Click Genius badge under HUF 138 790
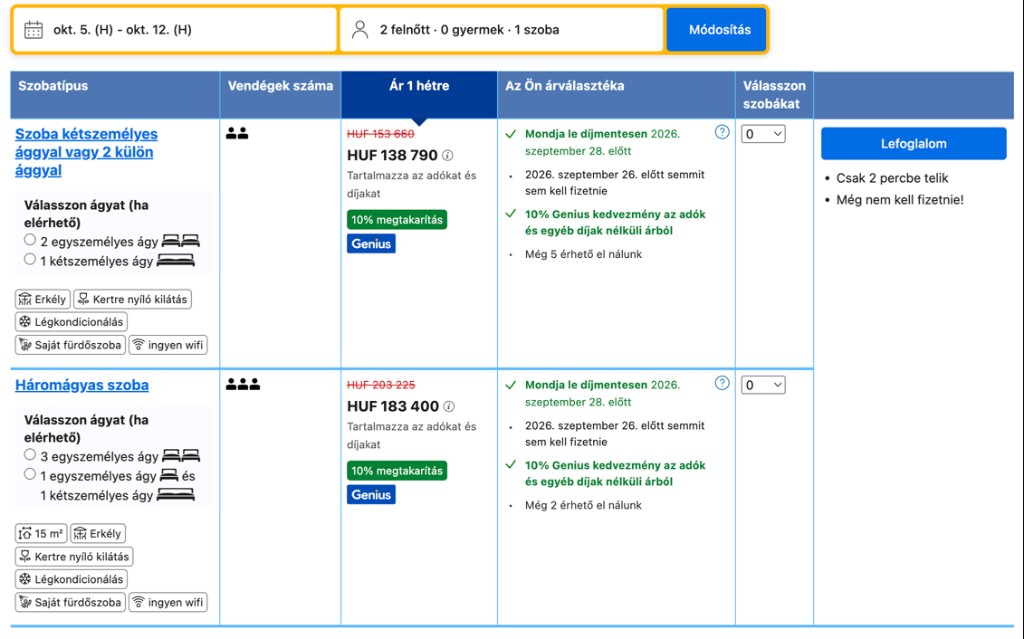The width and height of the screenshot is (1024, 639). (371, 244)
